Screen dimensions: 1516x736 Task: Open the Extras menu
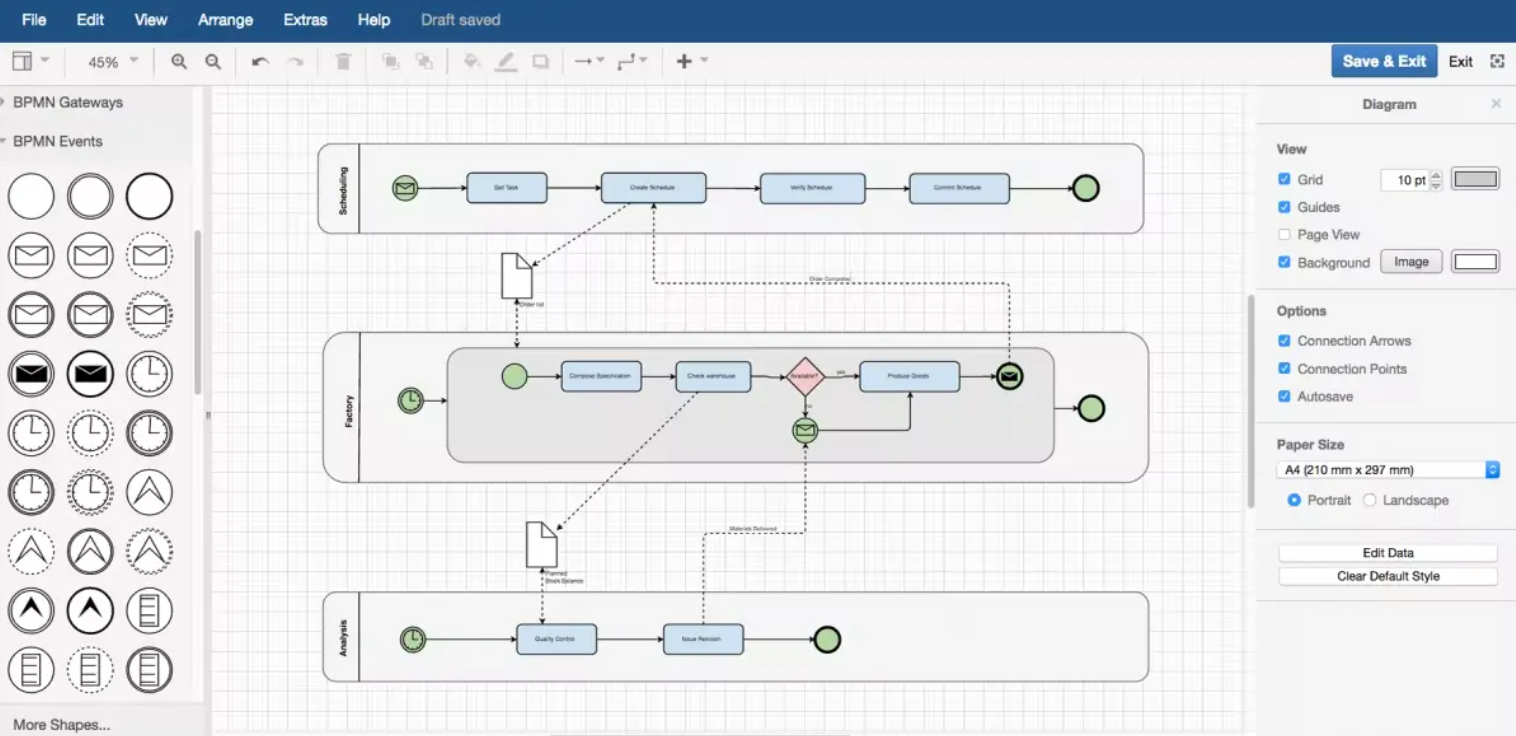(305, 20)
